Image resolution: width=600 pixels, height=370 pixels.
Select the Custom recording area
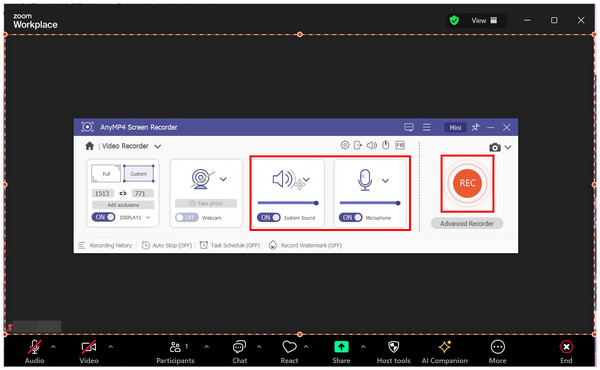tap(139, 174)
